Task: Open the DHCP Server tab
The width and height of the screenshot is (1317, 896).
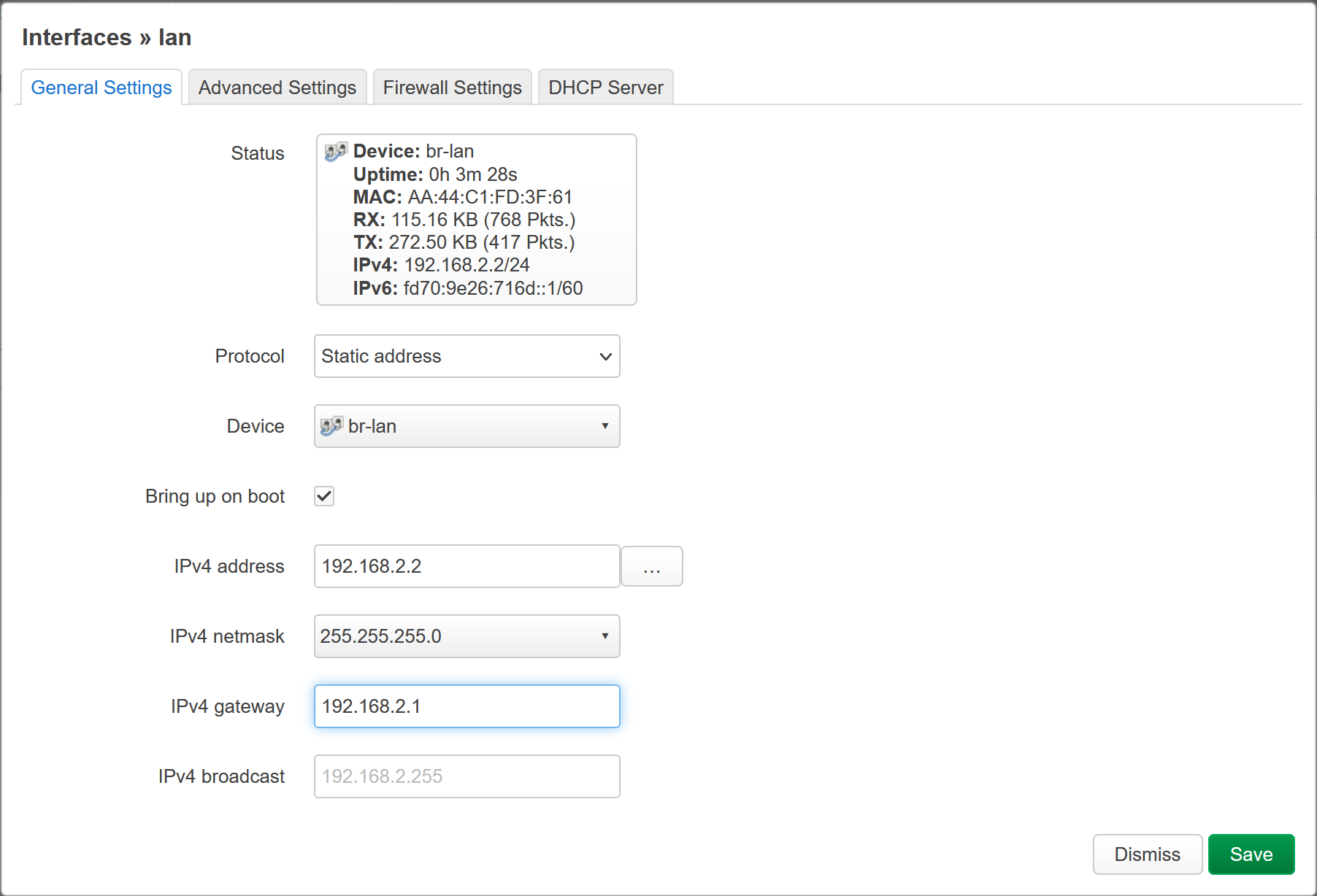Action: pyautogui.click(x=605, y=87)
